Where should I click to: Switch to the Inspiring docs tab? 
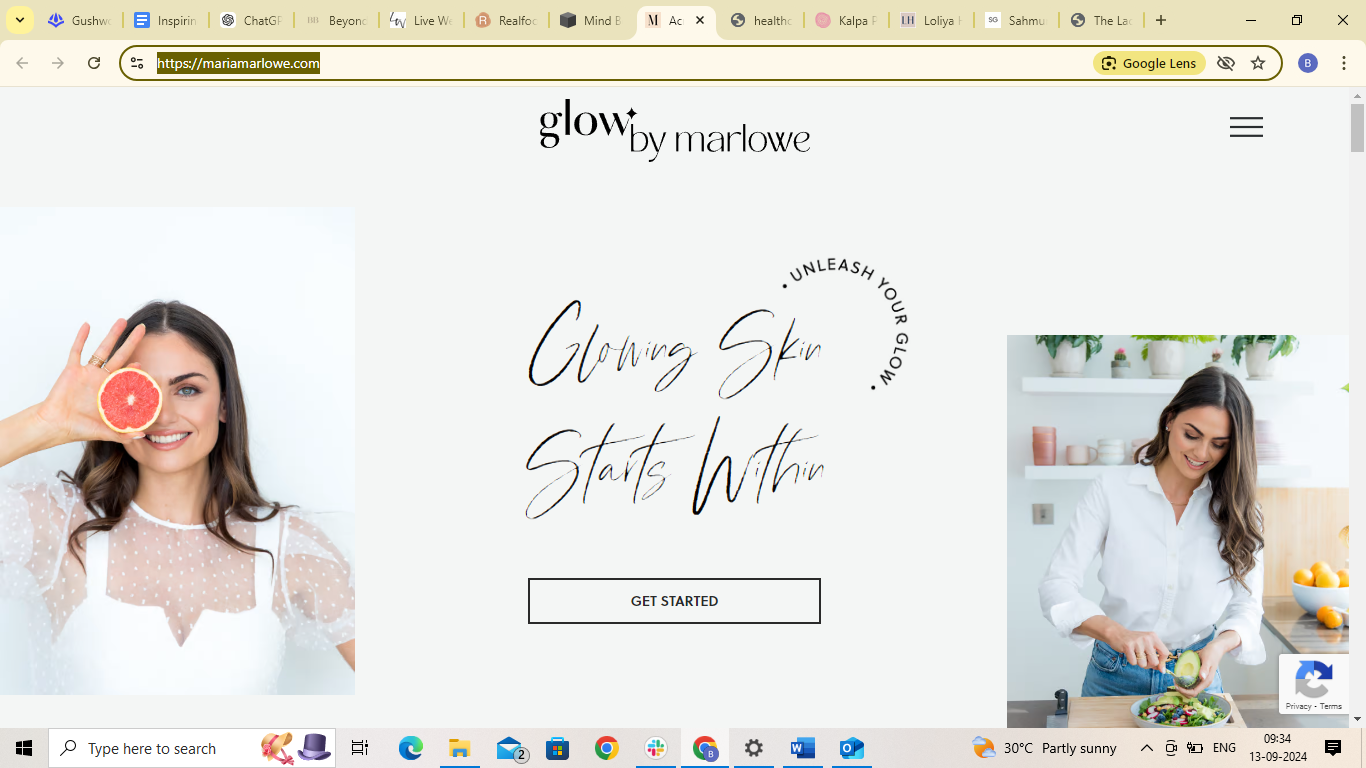coord(166,20)
